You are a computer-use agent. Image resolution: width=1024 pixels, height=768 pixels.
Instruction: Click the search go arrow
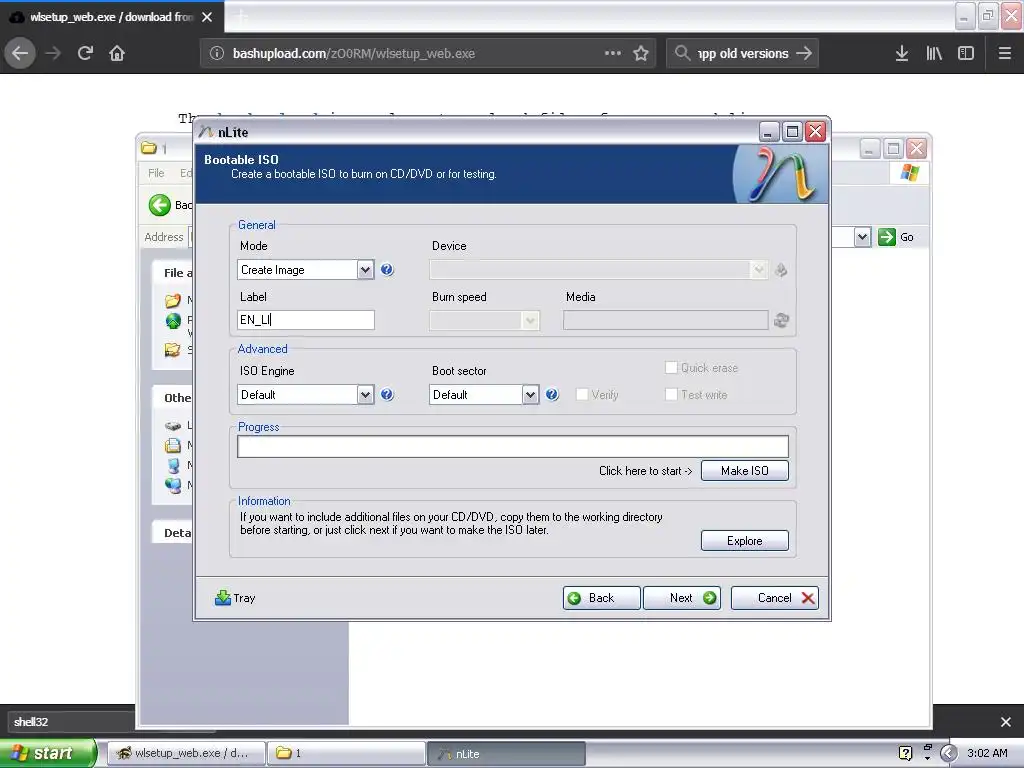pyautogui.click(x=804, y=53)
